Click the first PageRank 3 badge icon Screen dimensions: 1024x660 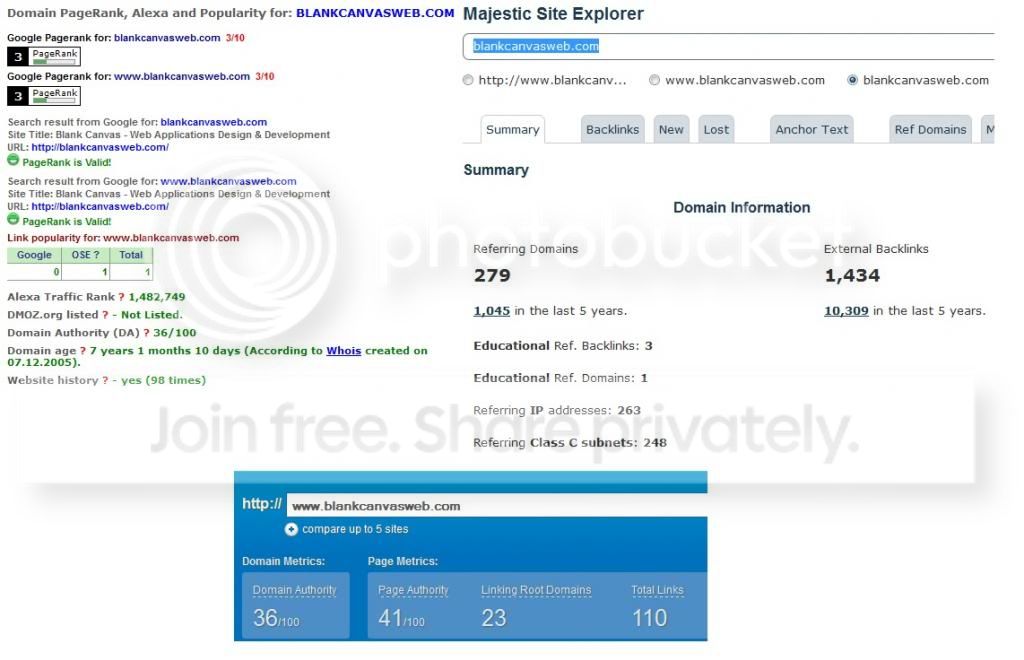[44, 57]
